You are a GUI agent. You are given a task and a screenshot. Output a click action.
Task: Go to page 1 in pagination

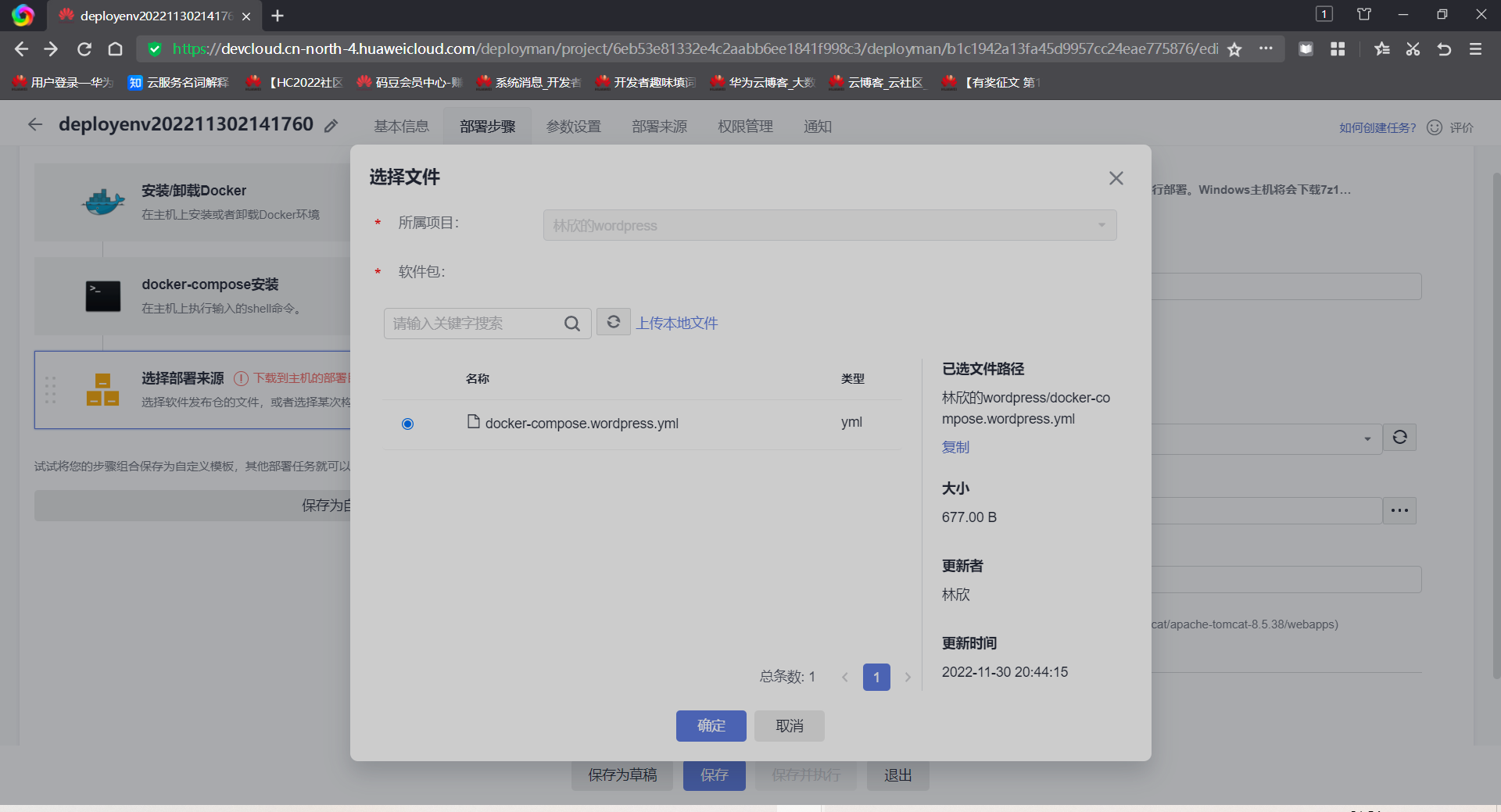[876, 677]
